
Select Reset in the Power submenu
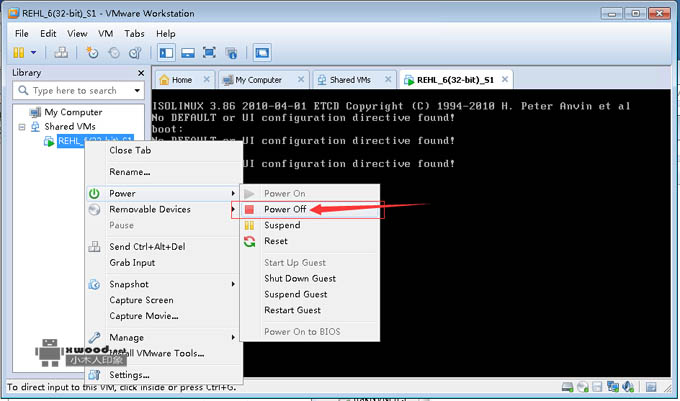tap(310, 241)
